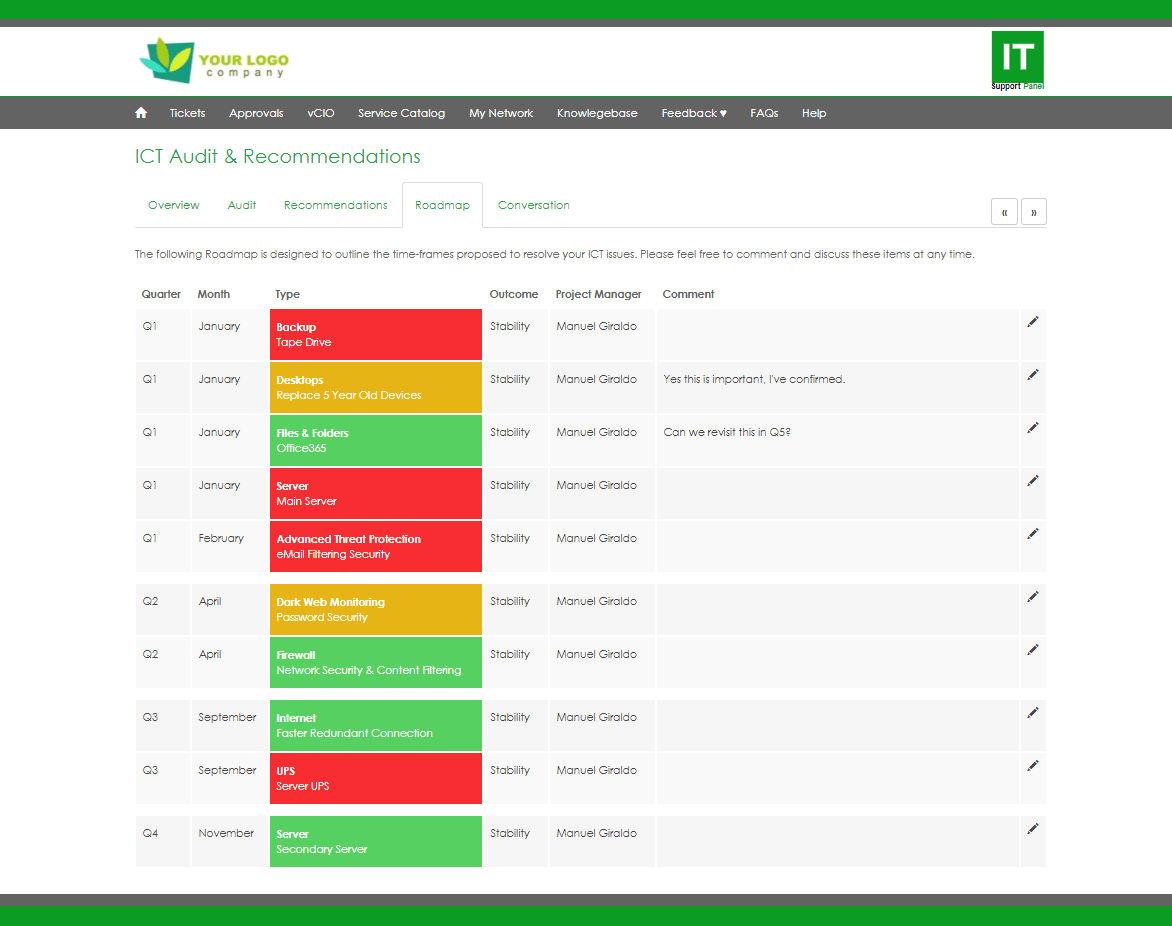Open Tickets in the navigation bar
Image resolution: width=1172 pixels, height=926 pixels.
[187, 113]
